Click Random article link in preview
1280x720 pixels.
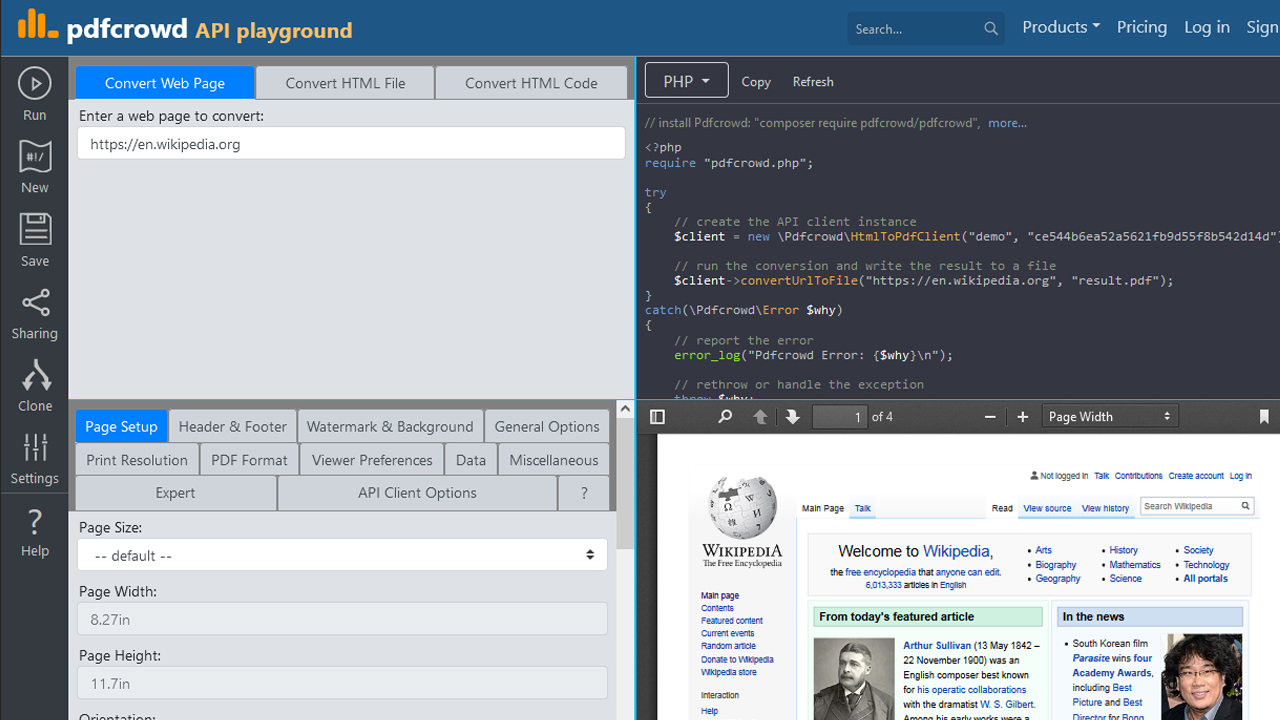tap(728, 646)
